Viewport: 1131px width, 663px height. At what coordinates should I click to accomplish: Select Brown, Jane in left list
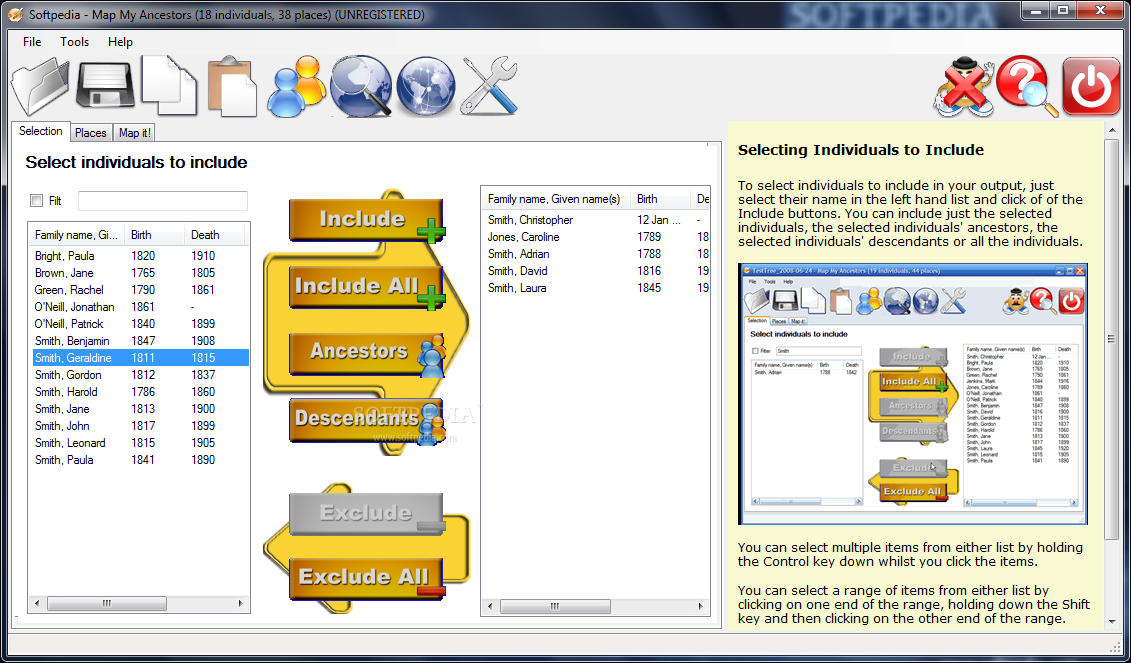pyautogui.click(x=140, y=273)
